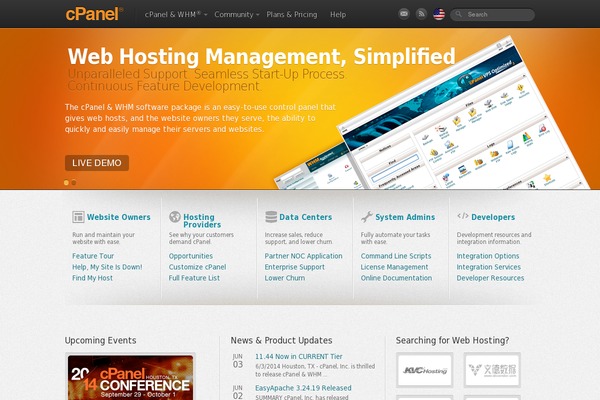Open the cPanel & WHM menu label
The height and width of the screenshot is (400, 600).
tap(173, 15)
